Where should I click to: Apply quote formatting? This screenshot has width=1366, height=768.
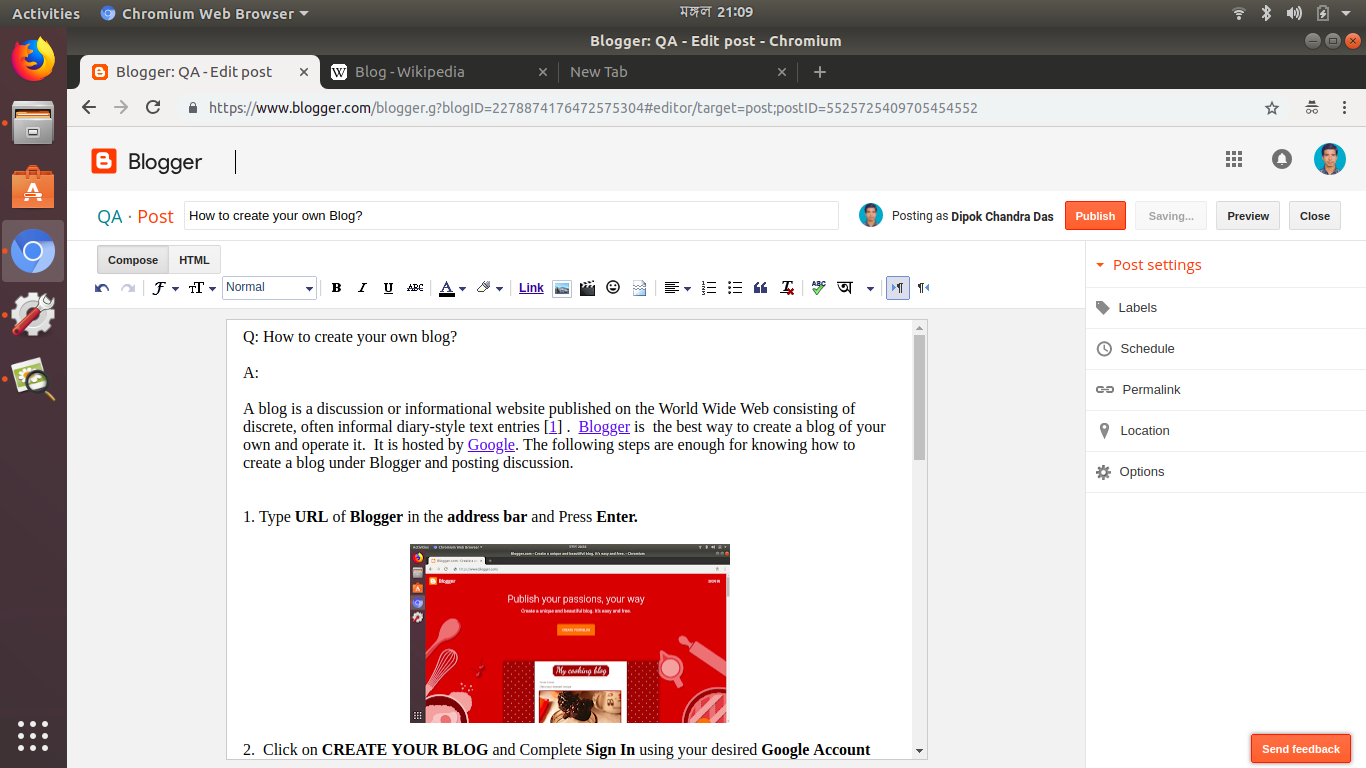pos(761,288)
